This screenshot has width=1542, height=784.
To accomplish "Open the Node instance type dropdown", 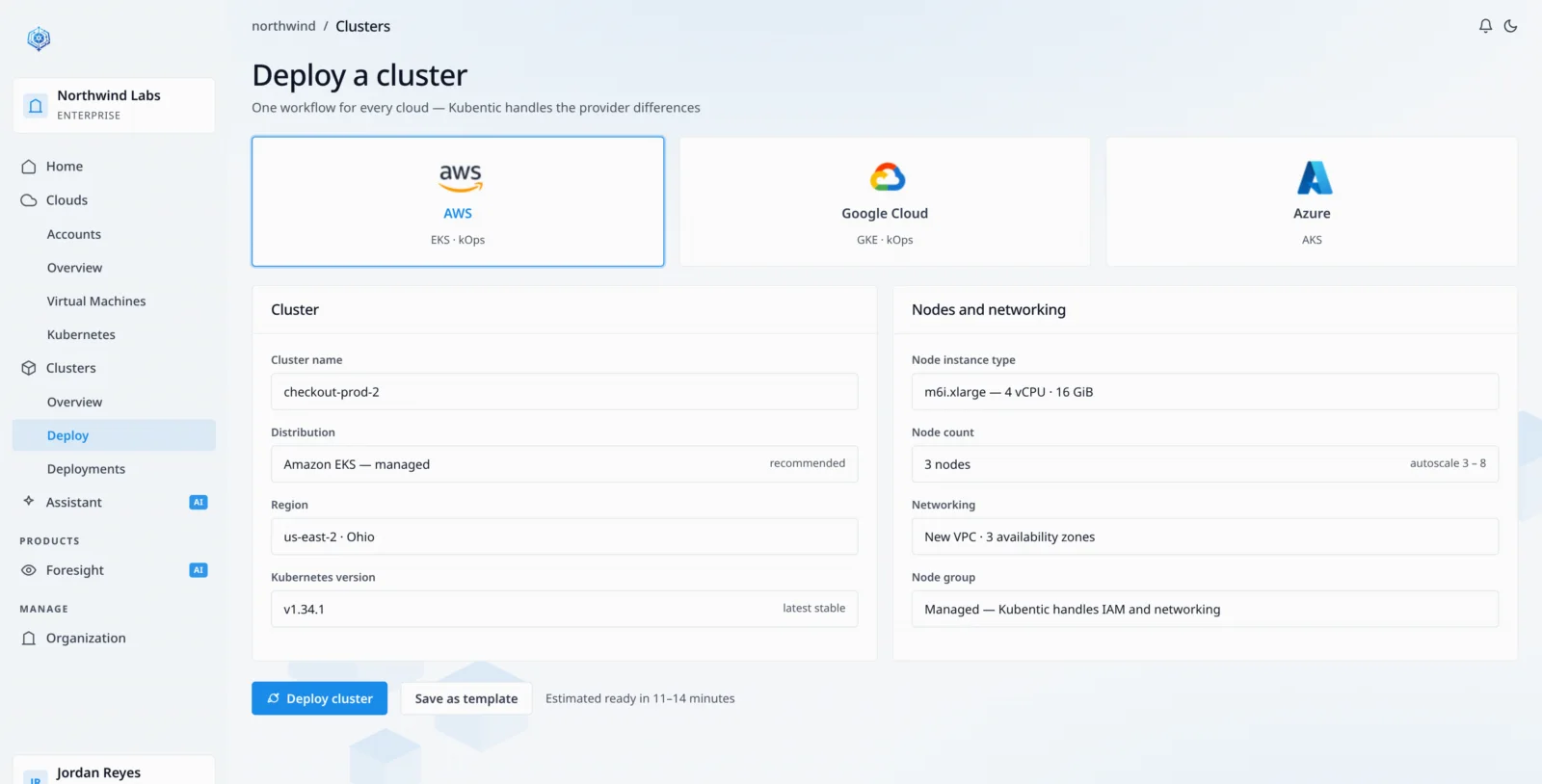I will point(1205,392).
